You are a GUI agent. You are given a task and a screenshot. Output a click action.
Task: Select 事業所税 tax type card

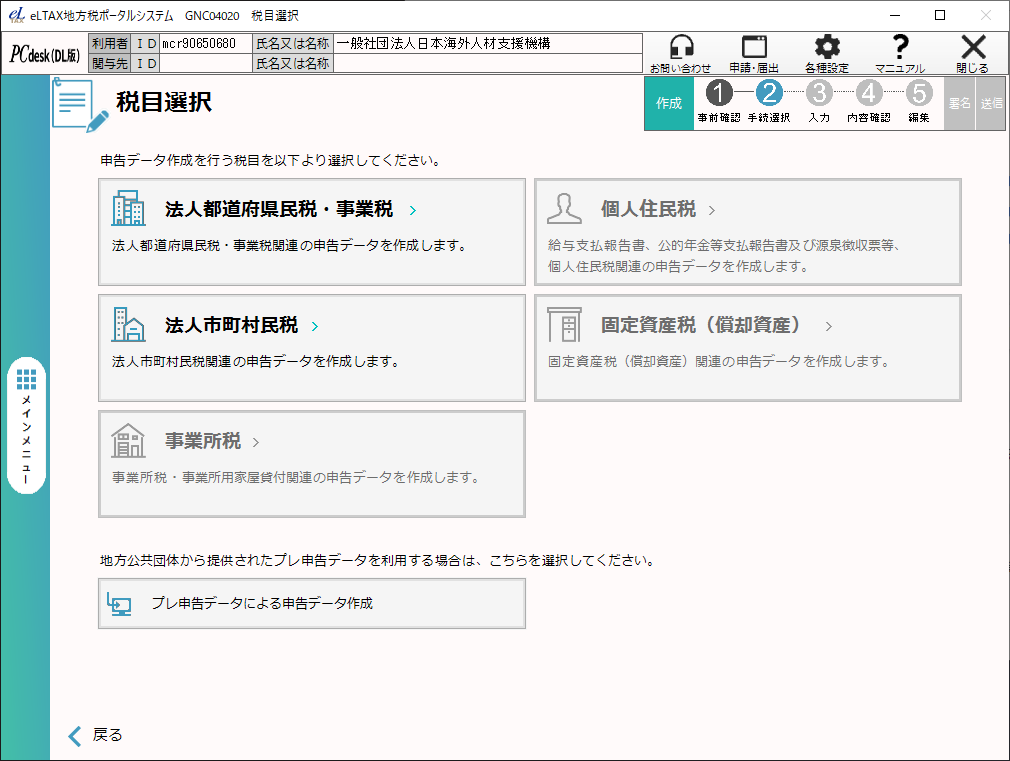(x=312, y=464)
